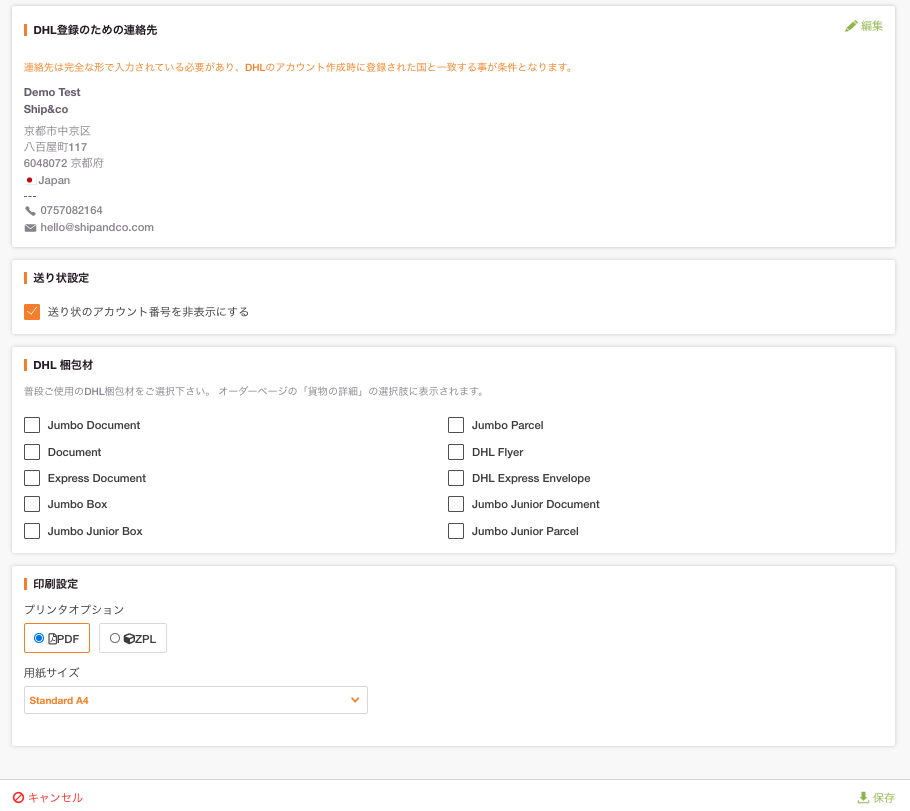Click the 京都市中京区 address line
The image size is (910, 811).
(x=57, y=131)
